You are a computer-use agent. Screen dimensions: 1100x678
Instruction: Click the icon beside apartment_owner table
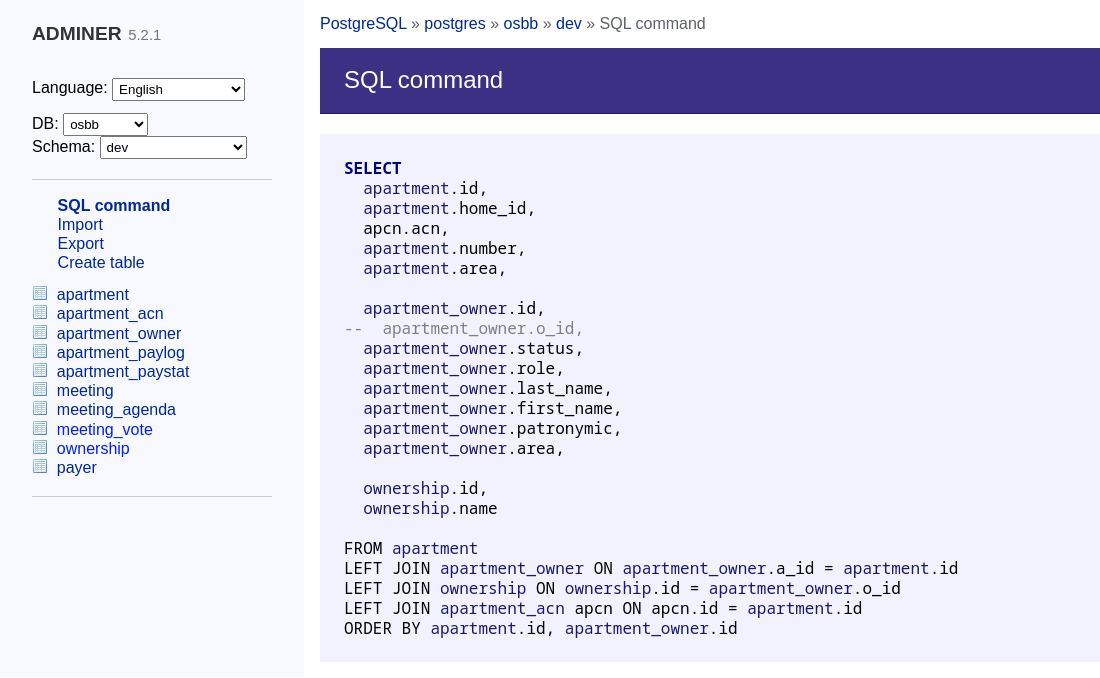coord(40,333)
